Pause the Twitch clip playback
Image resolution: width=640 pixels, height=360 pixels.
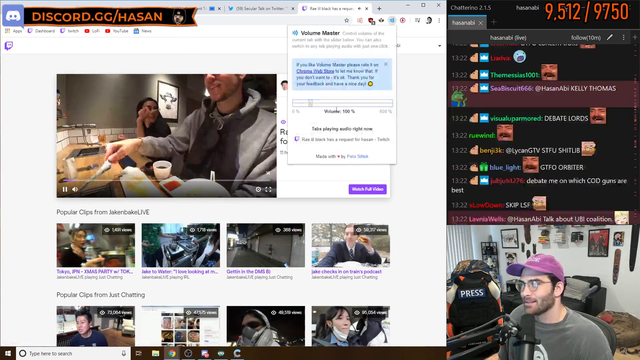point(65,189)
